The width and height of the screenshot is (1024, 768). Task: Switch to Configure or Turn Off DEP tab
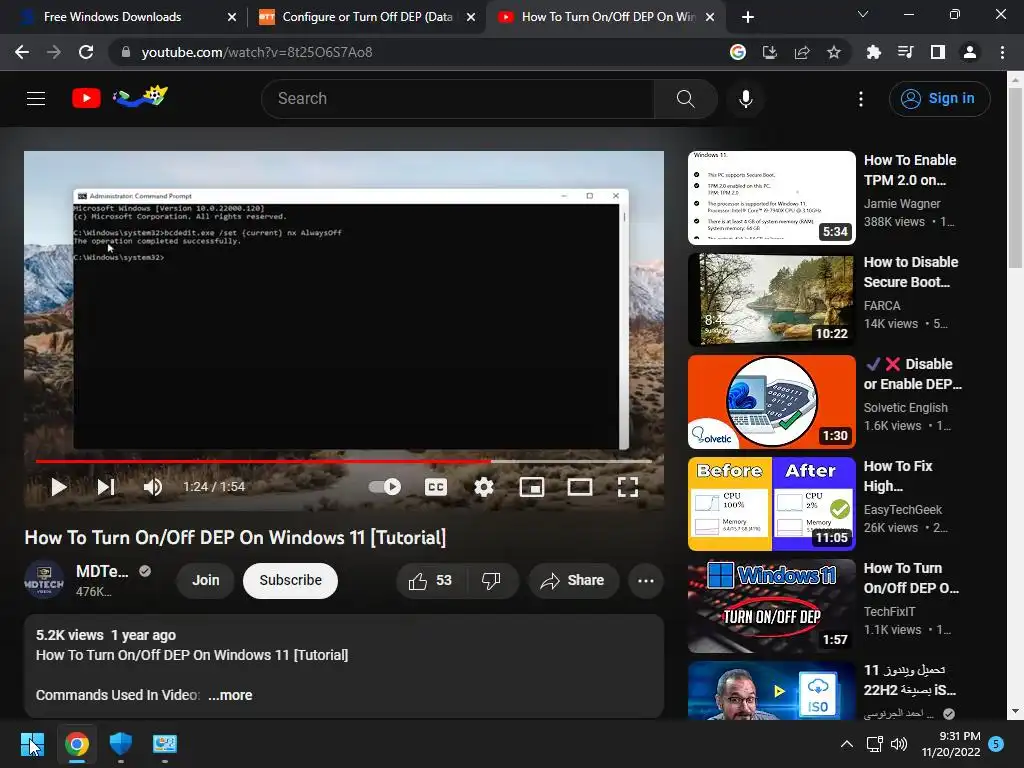tap(367, 17)
